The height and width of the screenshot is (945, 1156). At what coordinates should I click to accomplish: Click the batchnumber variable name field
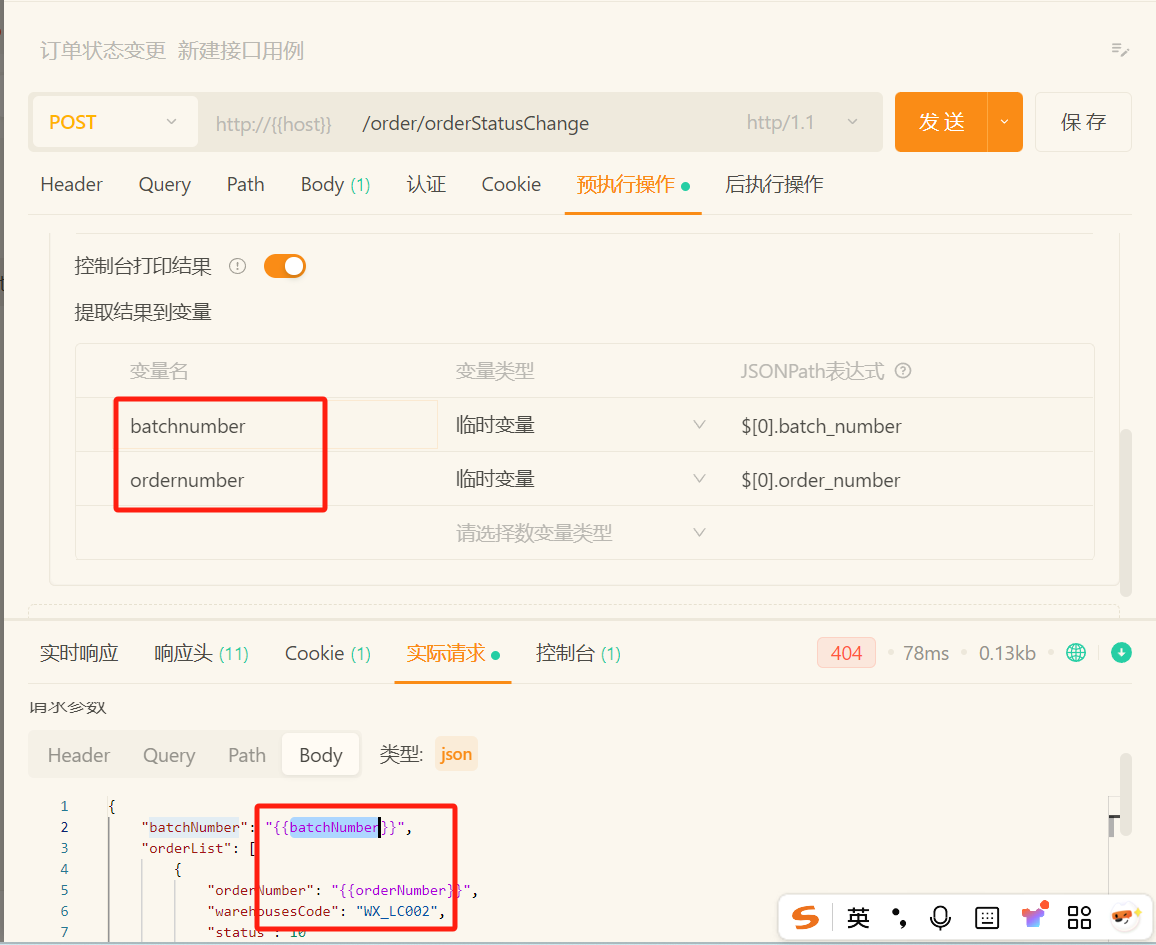tap(277, 425)
